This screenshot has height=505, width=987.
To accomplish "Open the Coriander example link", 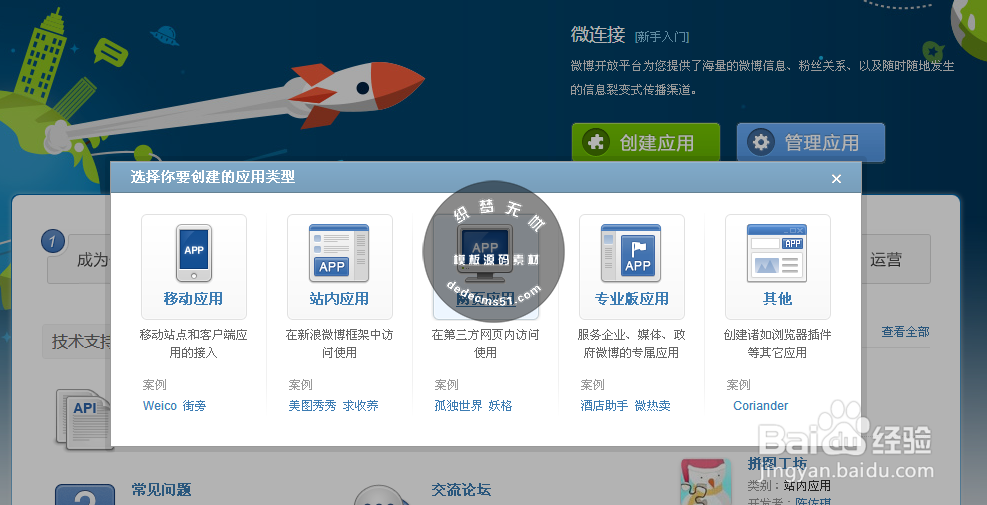I will [x=760, y=406].
